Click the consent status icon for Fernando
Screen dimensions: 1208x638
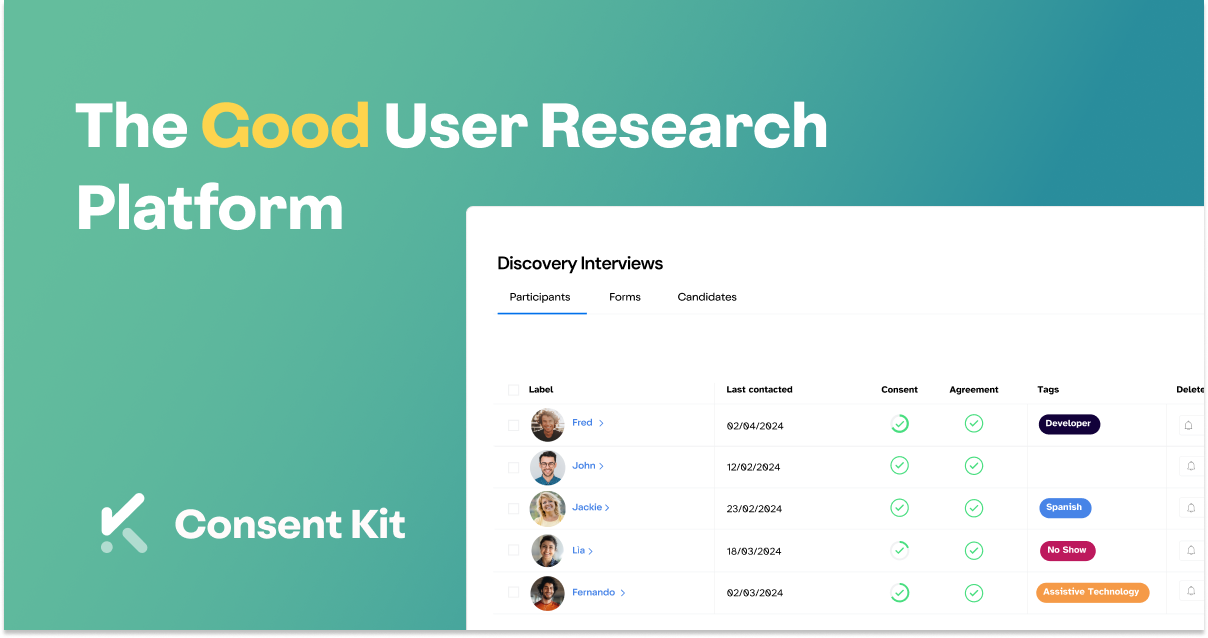point(899,593)
